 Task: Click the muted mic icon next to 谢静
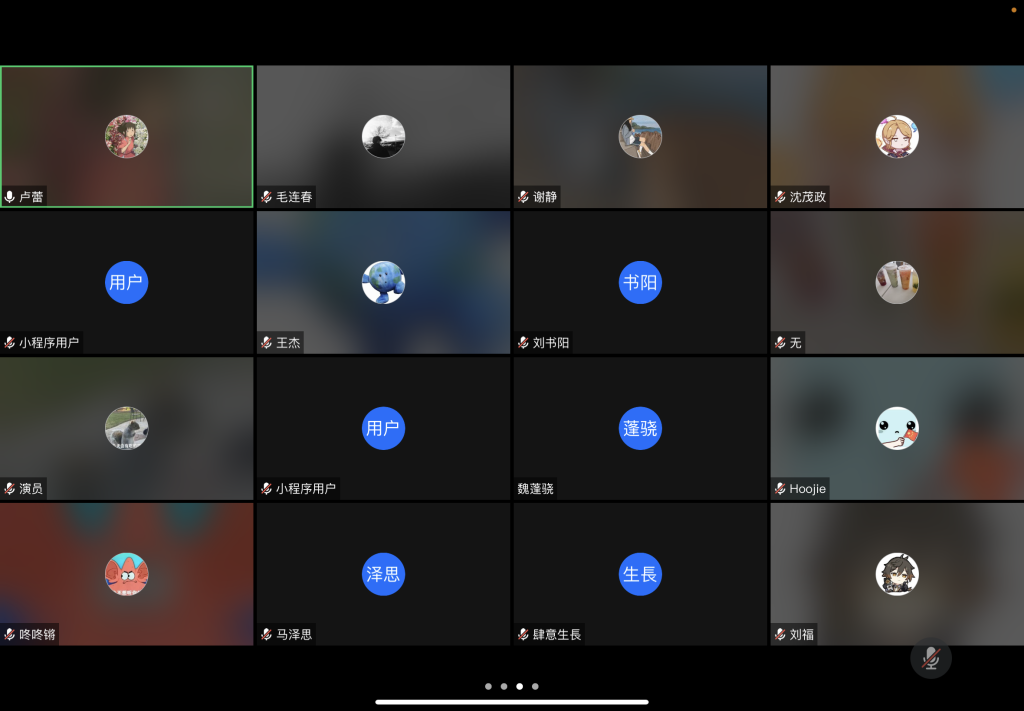click(523, 197)
